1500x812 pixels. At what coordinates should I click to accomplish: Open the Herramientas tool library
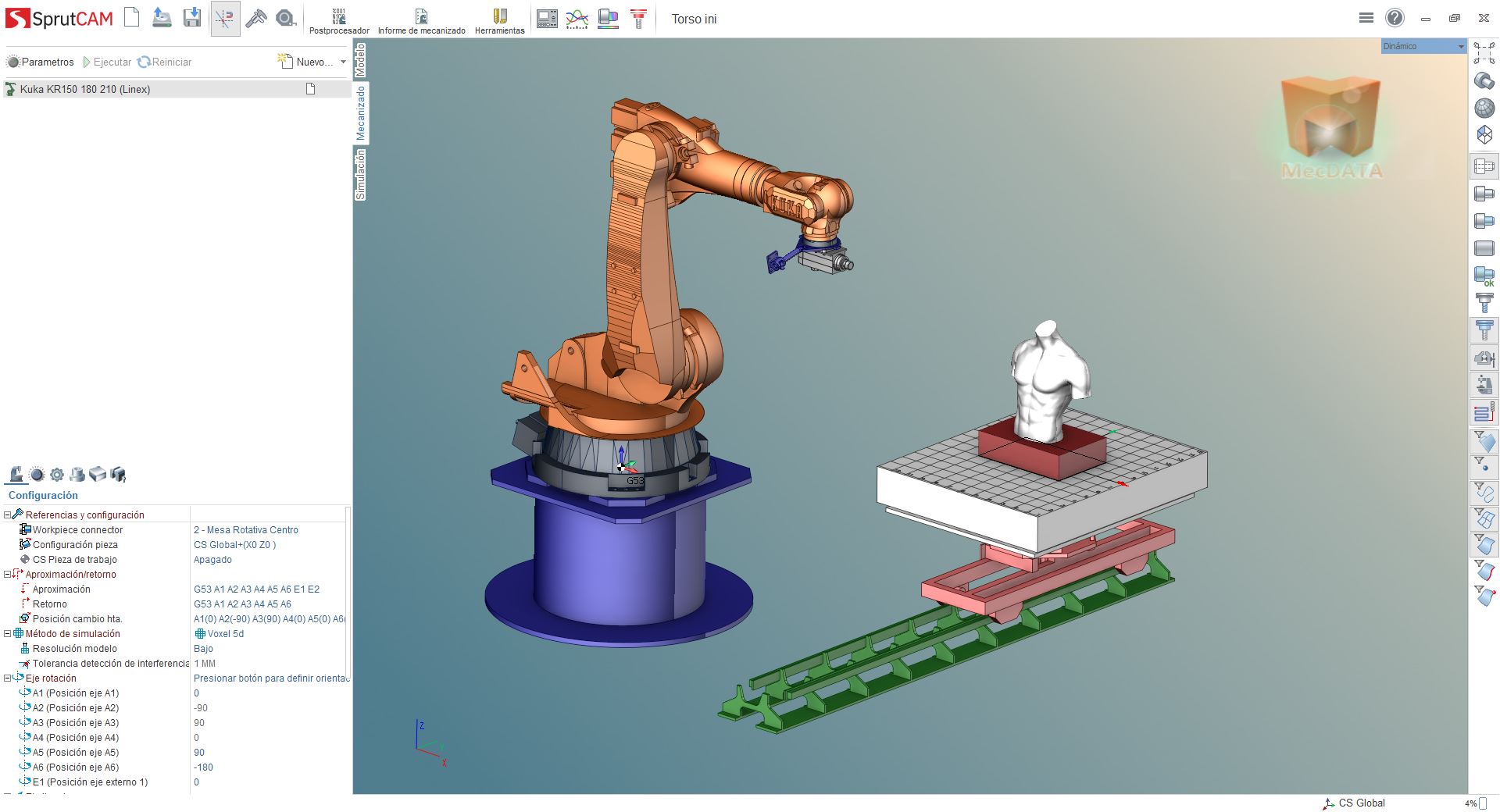point(500,21)
